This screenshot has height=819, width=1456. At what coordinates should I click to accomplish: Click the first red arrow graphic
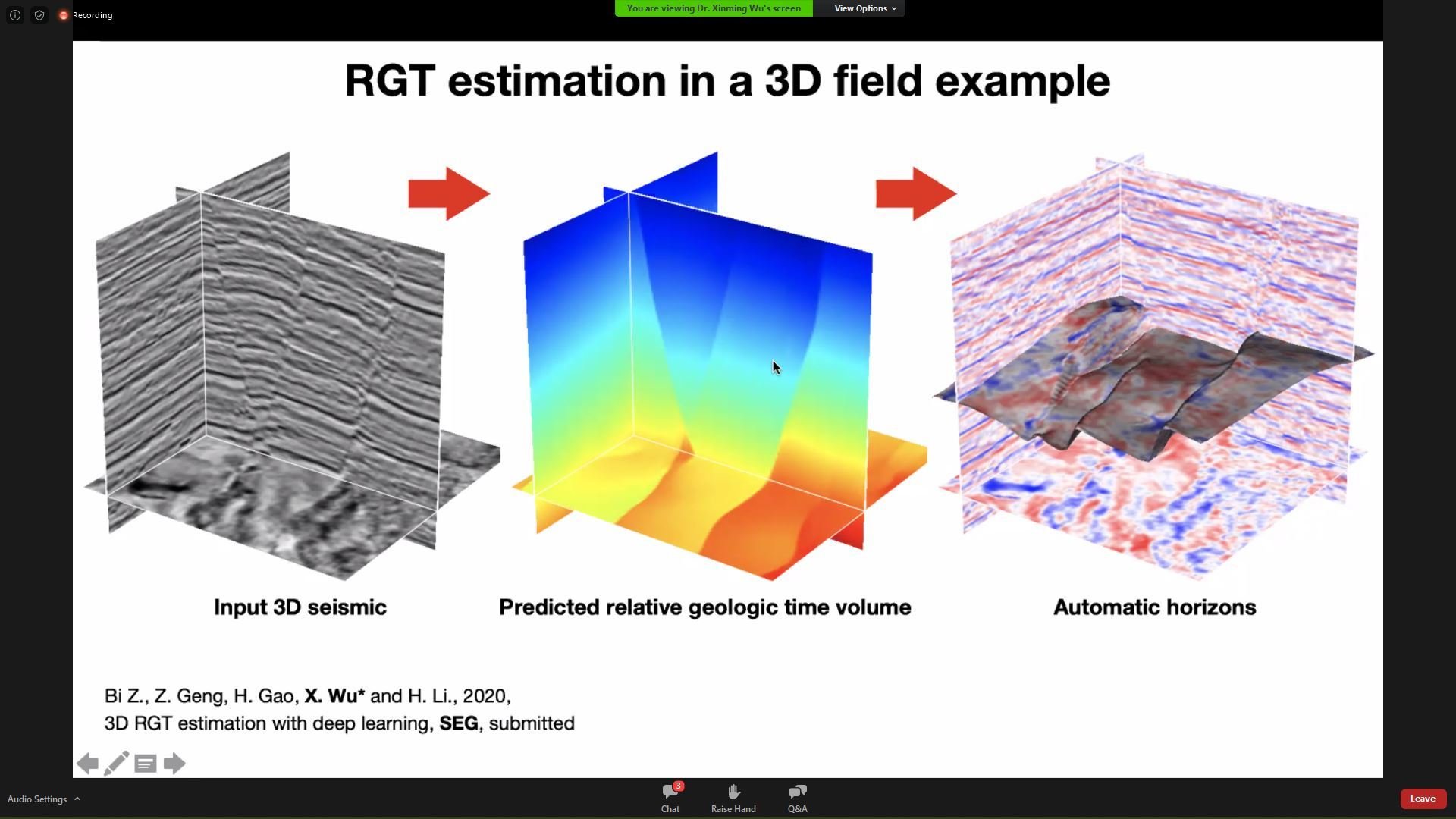tap(449, 193)
